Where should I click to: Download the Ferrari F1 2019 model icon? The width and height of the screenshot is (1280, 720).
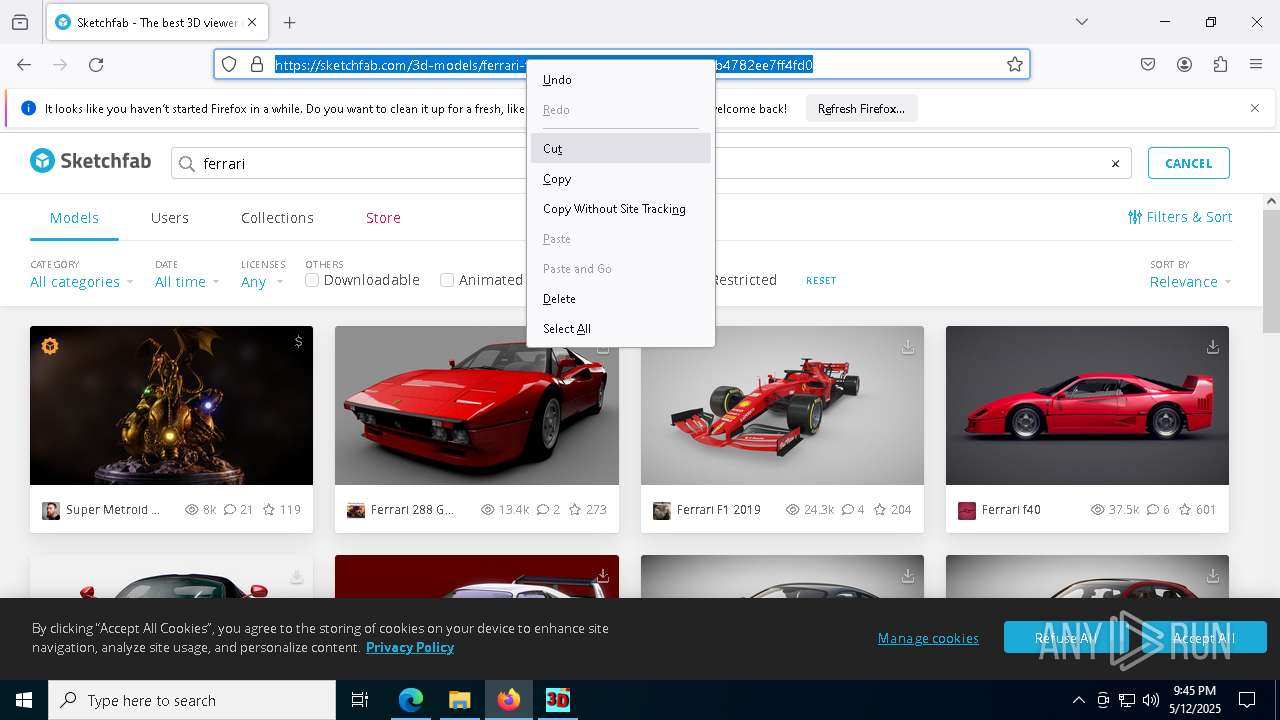[x=907, y=347]
